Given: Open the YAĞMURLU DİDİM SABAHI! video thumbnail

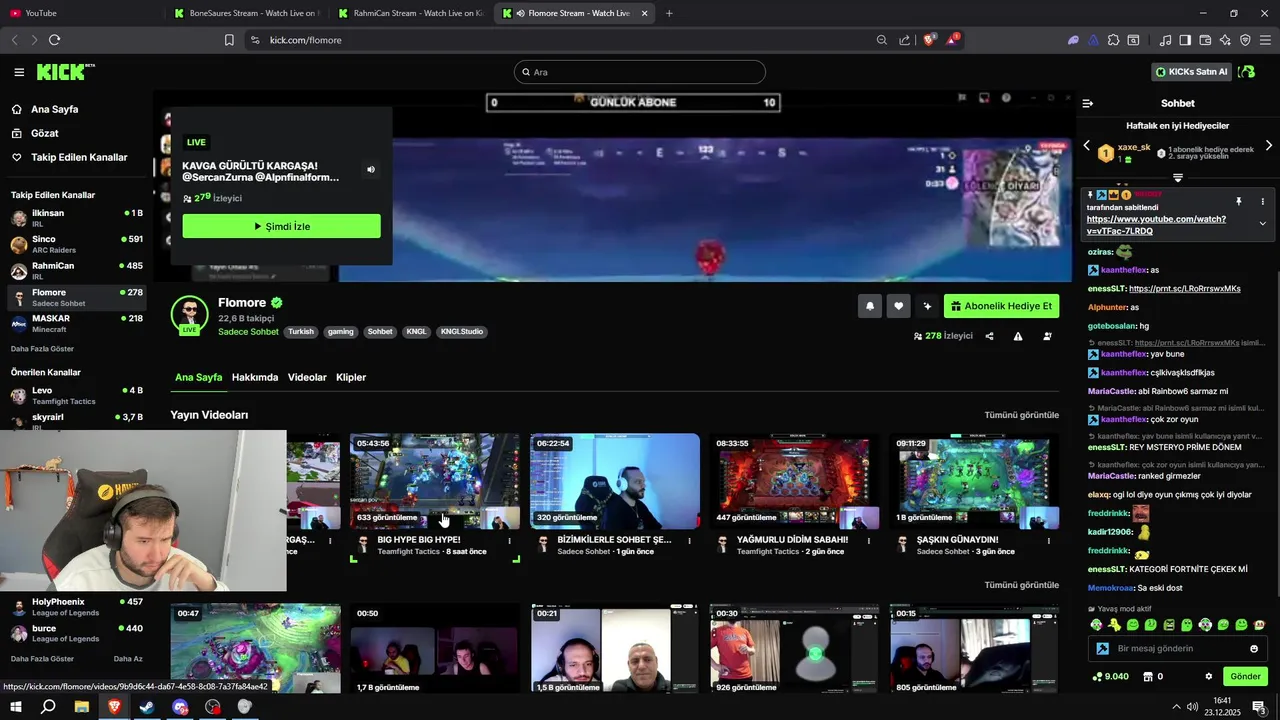Looking at the screenshot, I should [x=795, y=481].
